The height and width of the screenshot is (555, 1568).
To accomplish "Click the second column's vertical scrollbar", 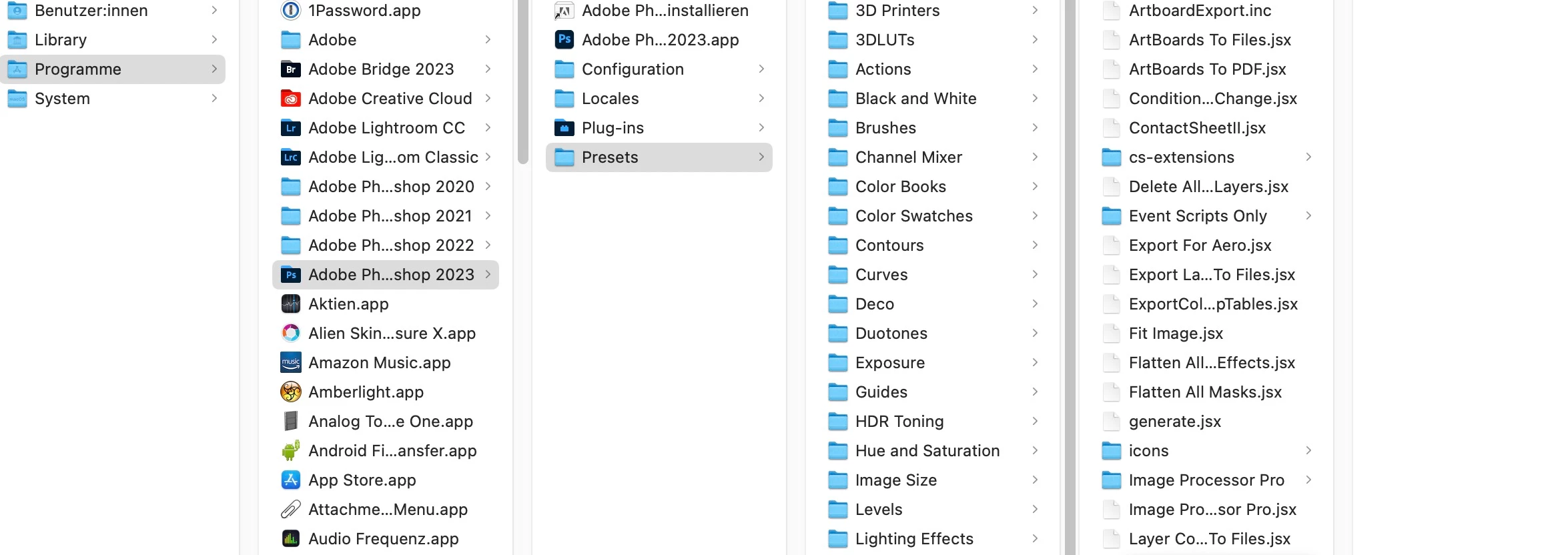I will [523, 81].
